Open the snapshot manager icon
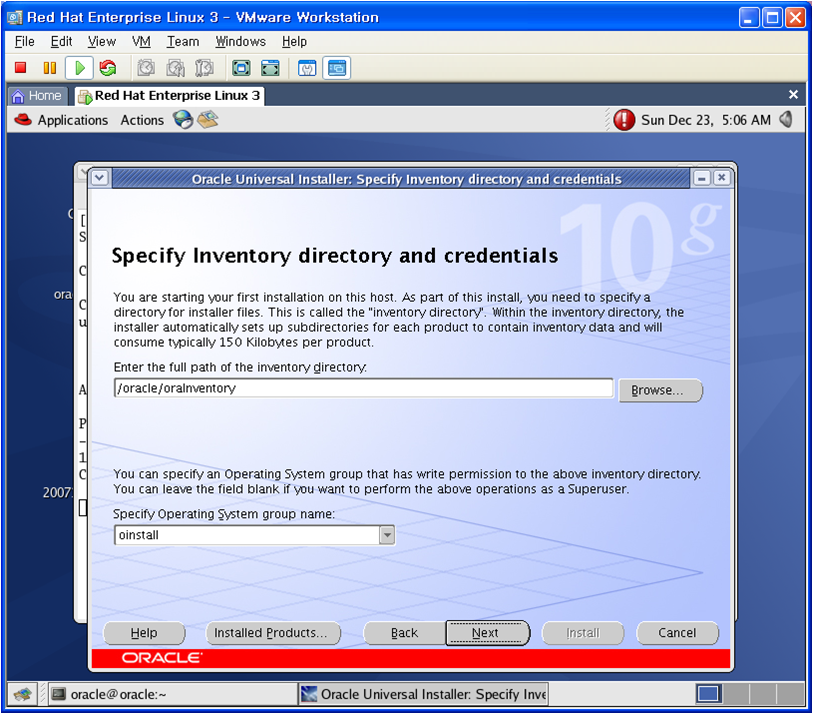813x714 pixels. pyautogui.click(x=204, y=68)
